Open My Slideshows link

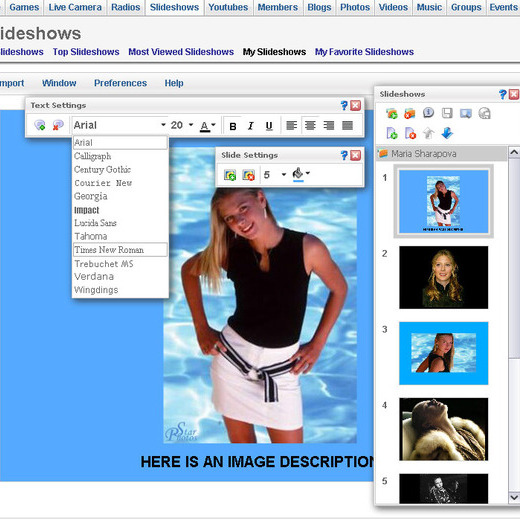pyautogui.click(x=274, y=52)
